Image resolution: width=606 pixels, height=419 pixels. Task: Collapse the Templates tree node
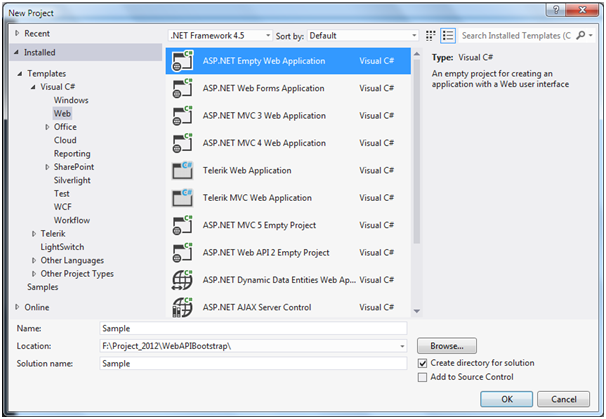19,73
